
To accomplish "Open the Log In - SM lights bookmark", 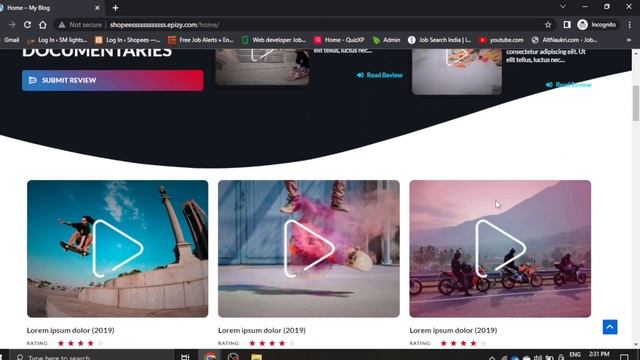I will [x=57, y=40].
